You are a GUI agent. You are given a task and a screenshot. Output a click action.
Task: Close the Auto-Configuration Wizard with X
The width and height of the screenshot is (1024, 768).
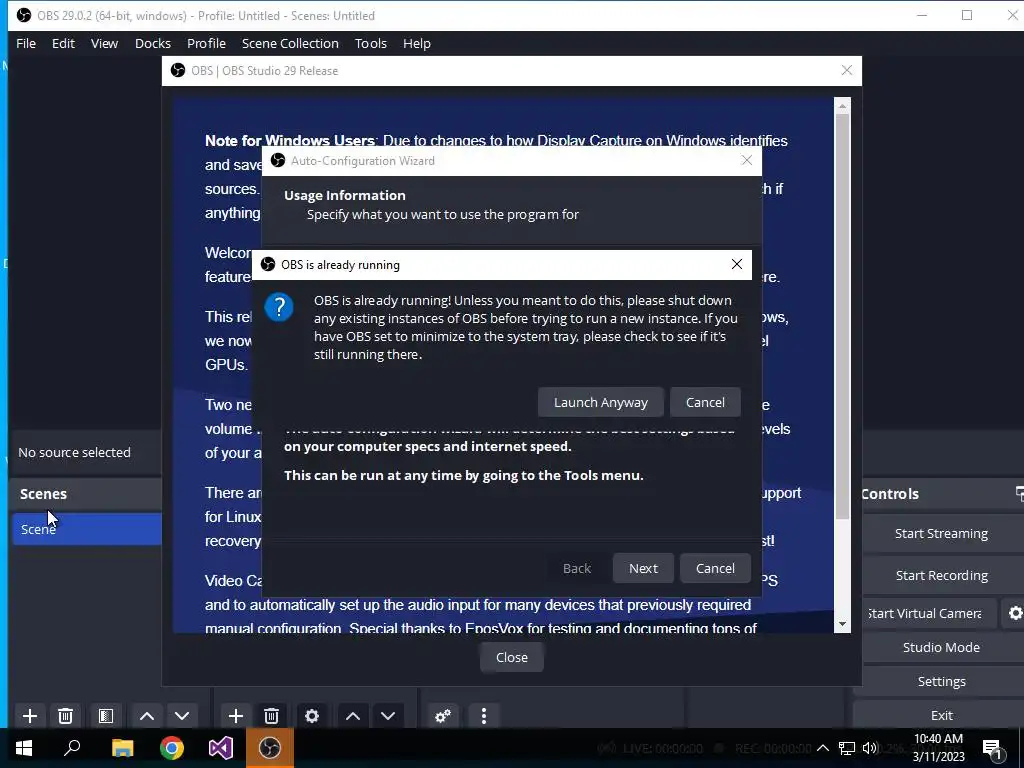click(746, 161)
